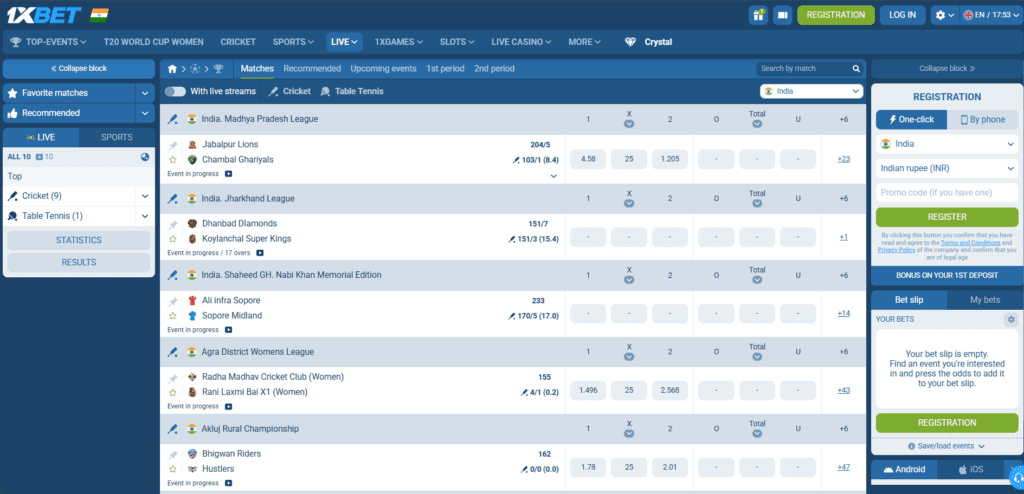Pin the Jabalpur Lions match
The width and height of the screenshot is (1024, 494).
coord(173,145)
